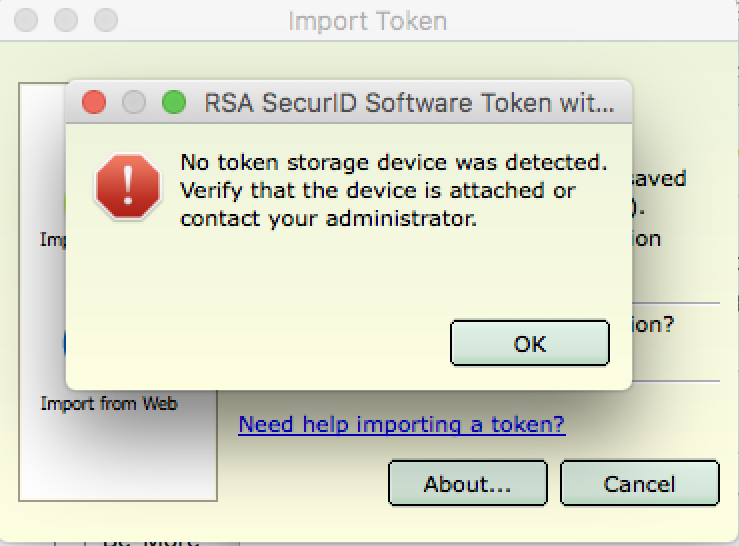Click the gray minimize button on alert dialog
The height and width of the screenshot is (546, 739).
click(134, 102)
